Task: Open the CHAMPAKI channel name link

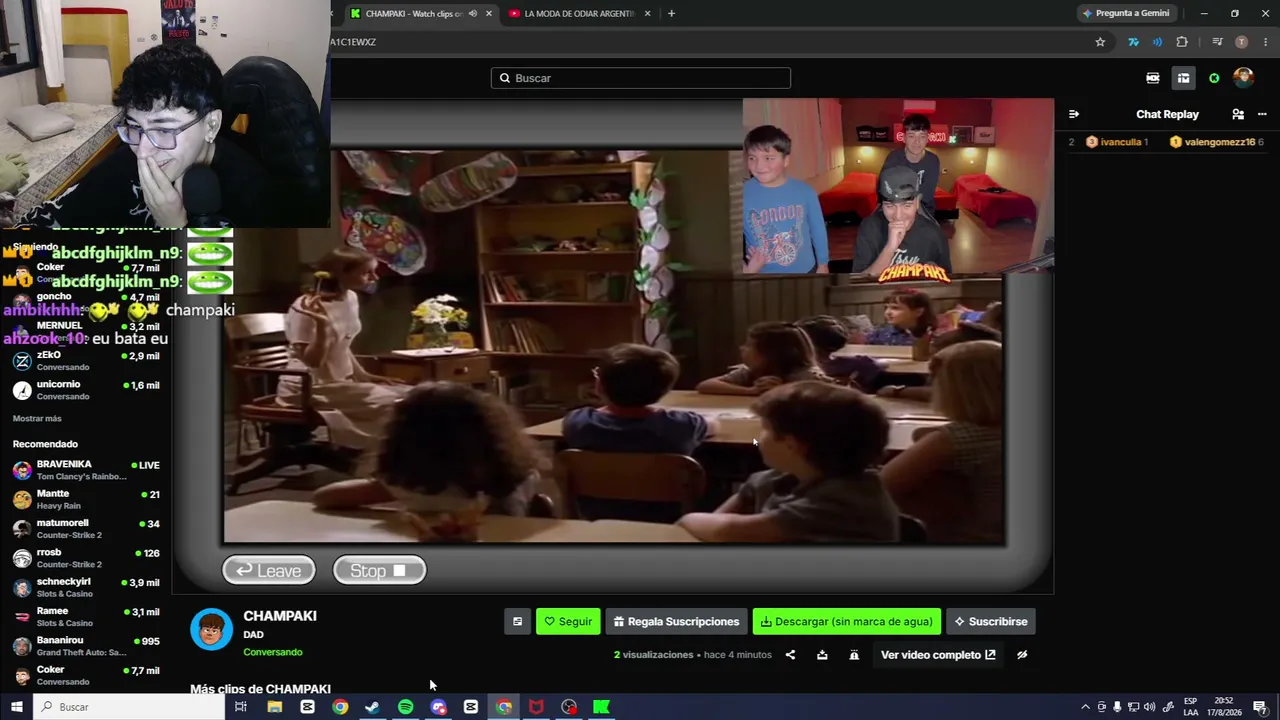Action: click(280, 616)
